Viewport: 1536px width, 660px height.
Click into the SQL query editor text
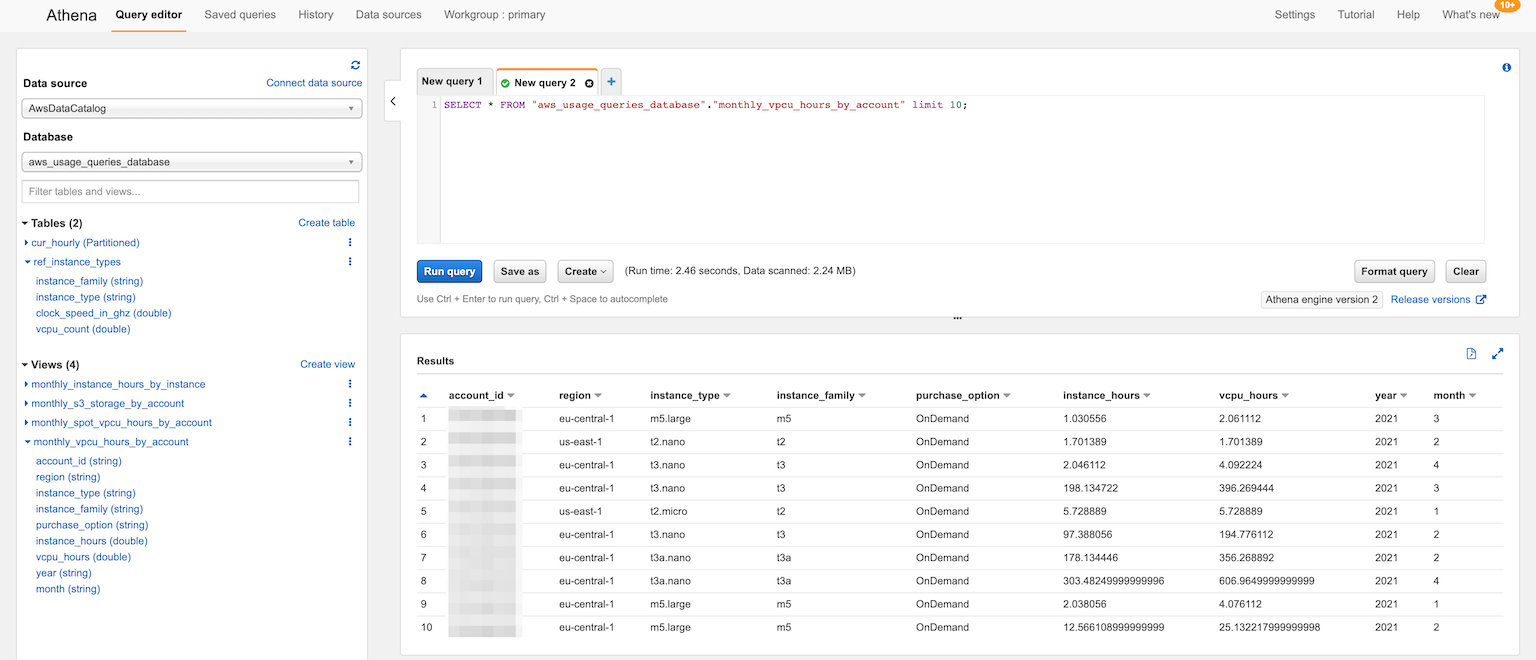click(x=705, y=105)
